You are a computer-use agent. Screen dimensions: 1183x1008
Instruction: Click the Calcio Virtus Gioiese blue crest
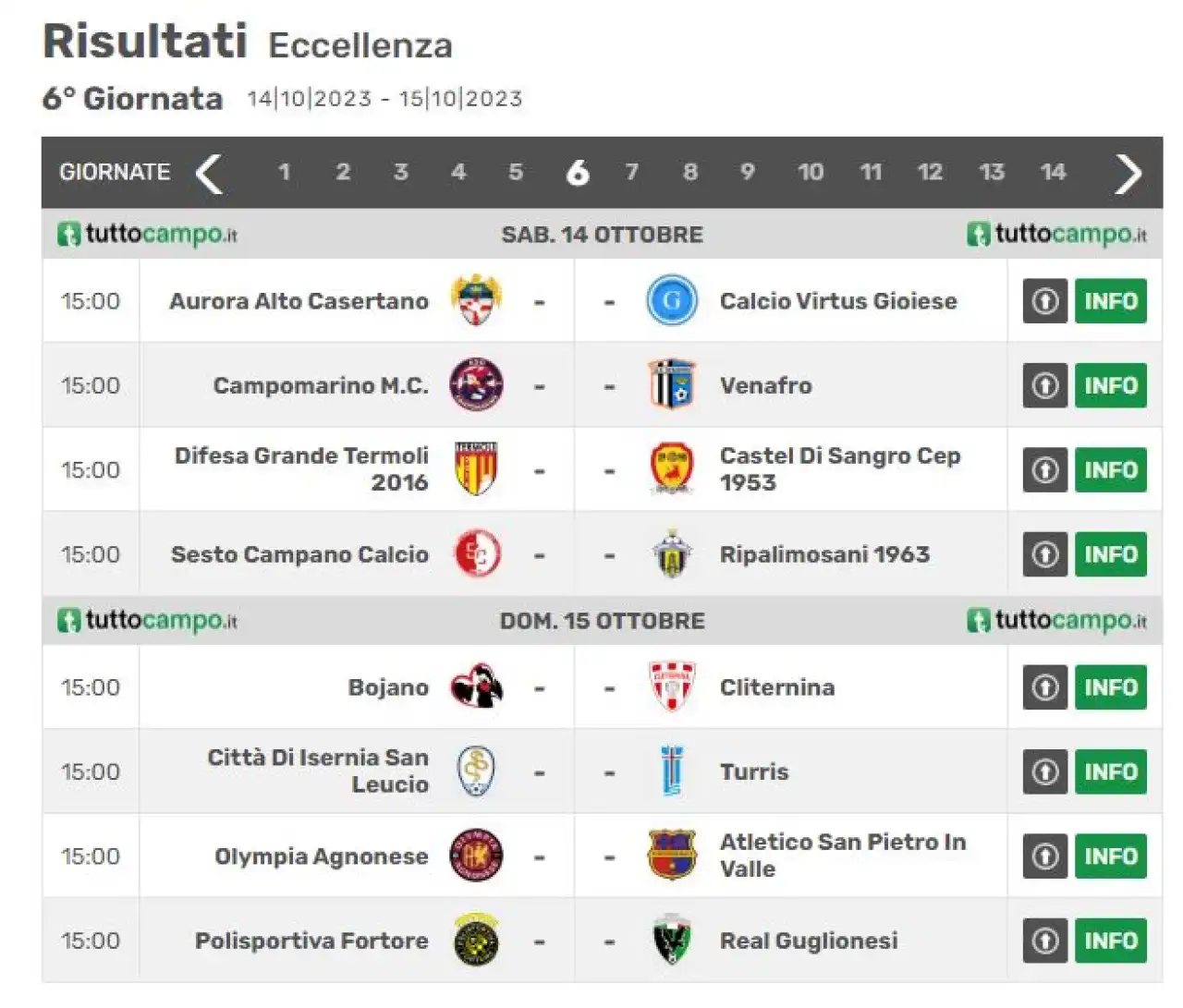pyautogui.click(x=671, y=300)
